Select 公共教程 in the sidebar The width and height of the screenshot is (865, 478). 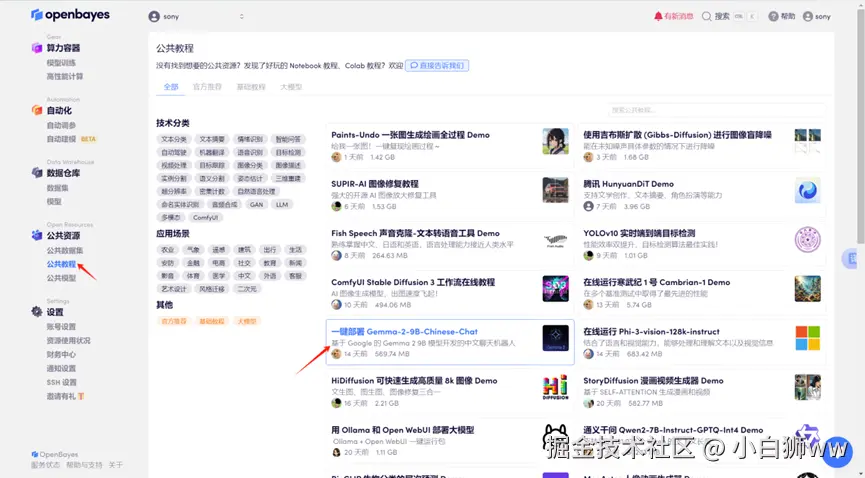pyautogui.click(x=61, y=264)
